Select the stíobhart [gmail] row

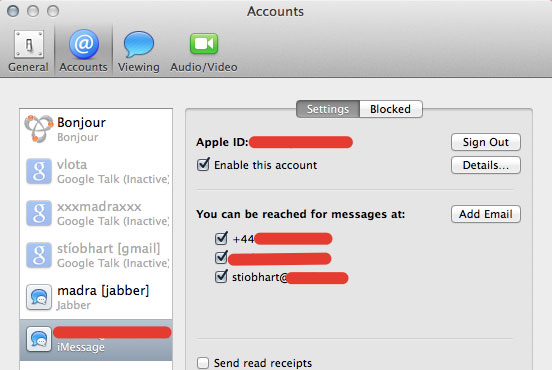(96, 255)
